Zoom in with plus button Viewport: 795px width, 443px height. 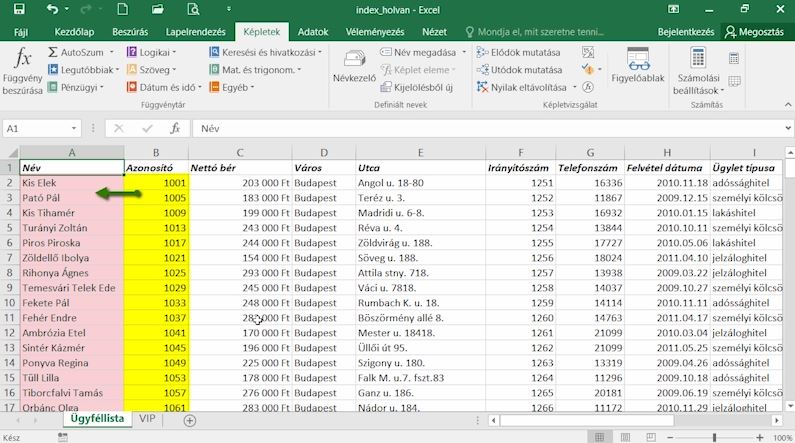760,437
